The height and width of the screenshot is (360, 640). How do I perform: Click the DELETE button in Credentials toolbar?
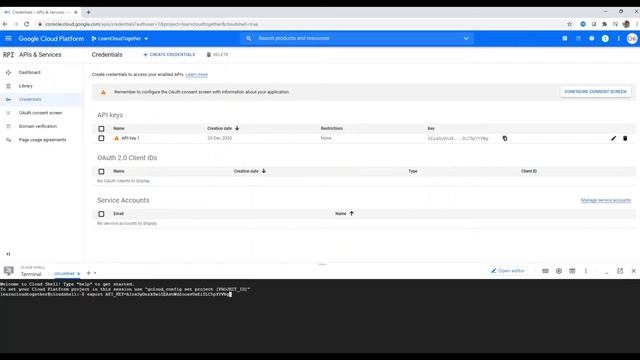[217, 55]
